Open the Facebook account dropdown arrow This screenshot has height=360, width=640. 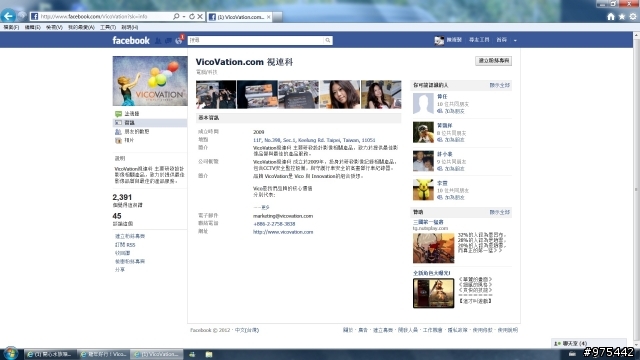click(515, 40)
